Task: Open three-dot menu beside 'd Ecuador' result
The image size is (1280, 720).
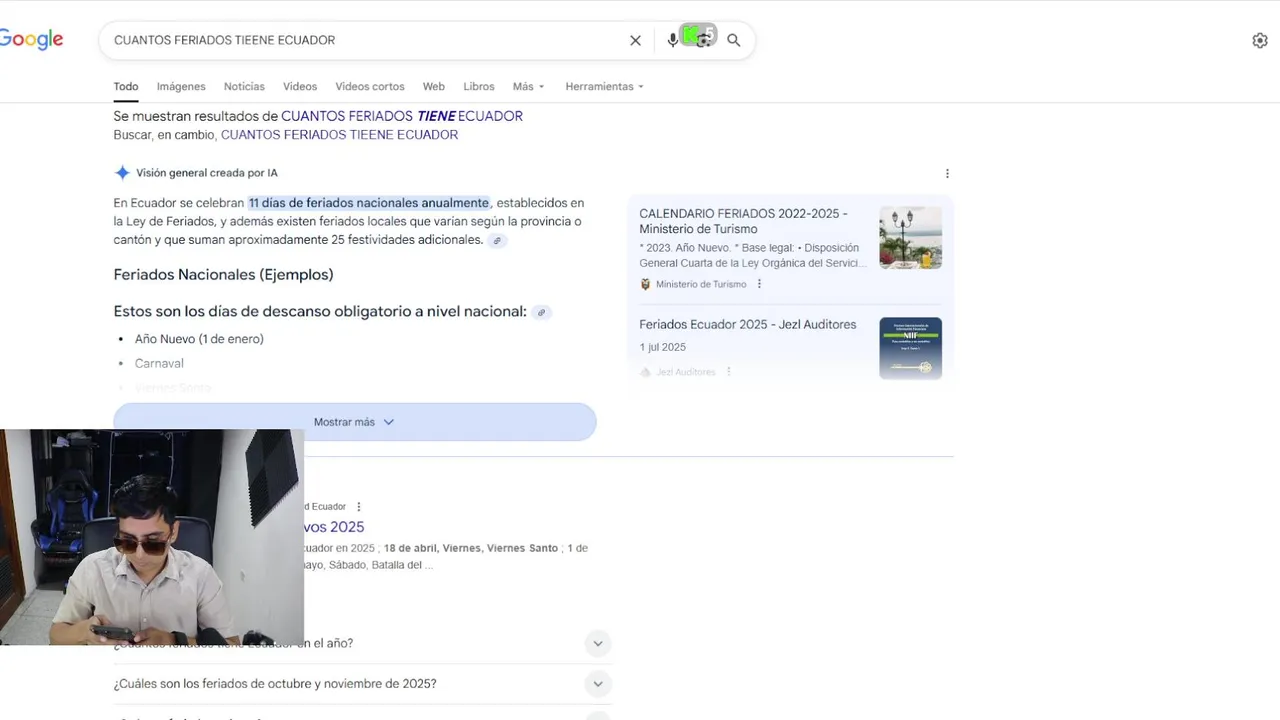Action: coord(359,507)
